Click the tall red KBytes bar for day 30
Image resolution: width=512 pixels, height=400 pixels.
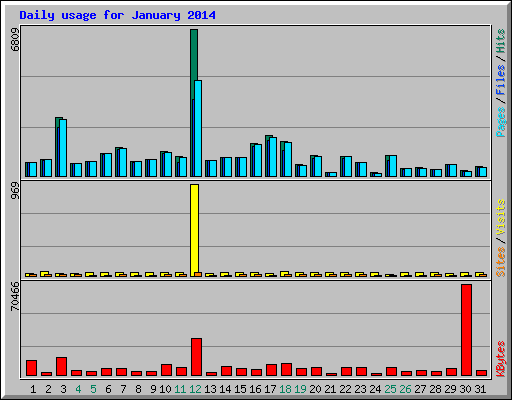(x=466, y=330)
